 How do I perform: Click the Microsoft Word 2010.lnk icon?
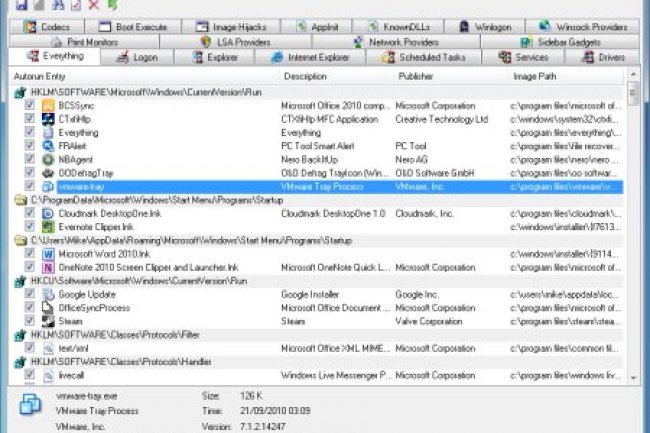(x=48, y=255)
